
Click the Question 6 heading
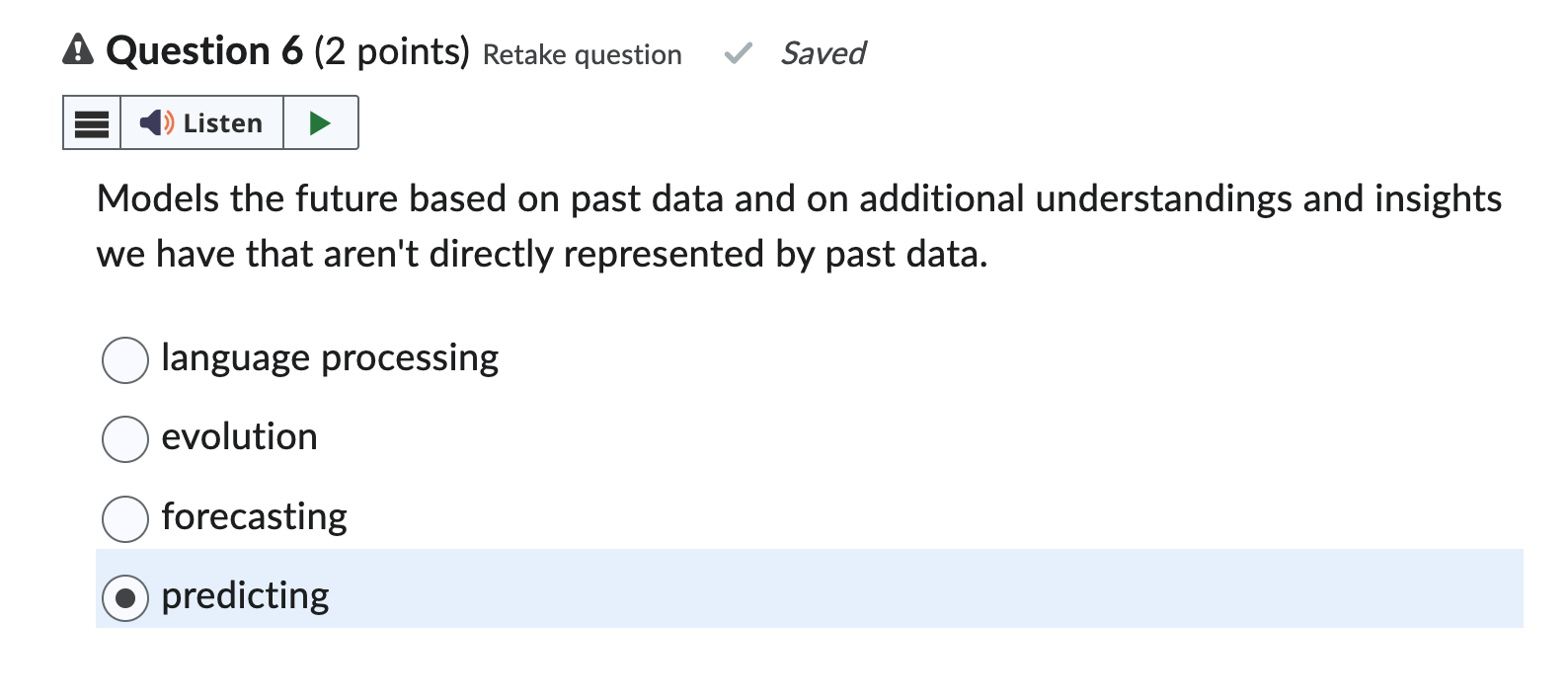tap(204, 51)
